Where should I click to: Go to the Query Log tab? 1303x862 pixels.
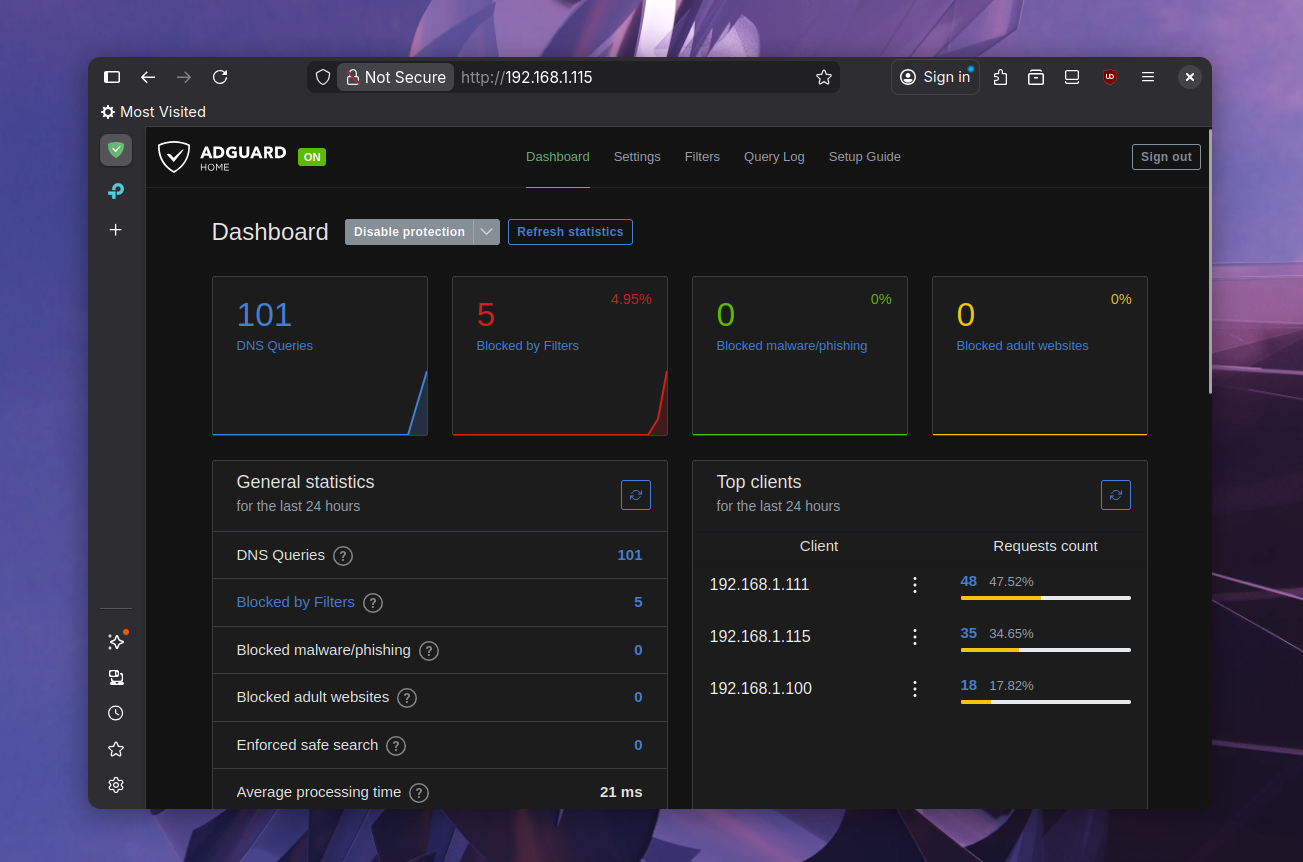[774, 157]
